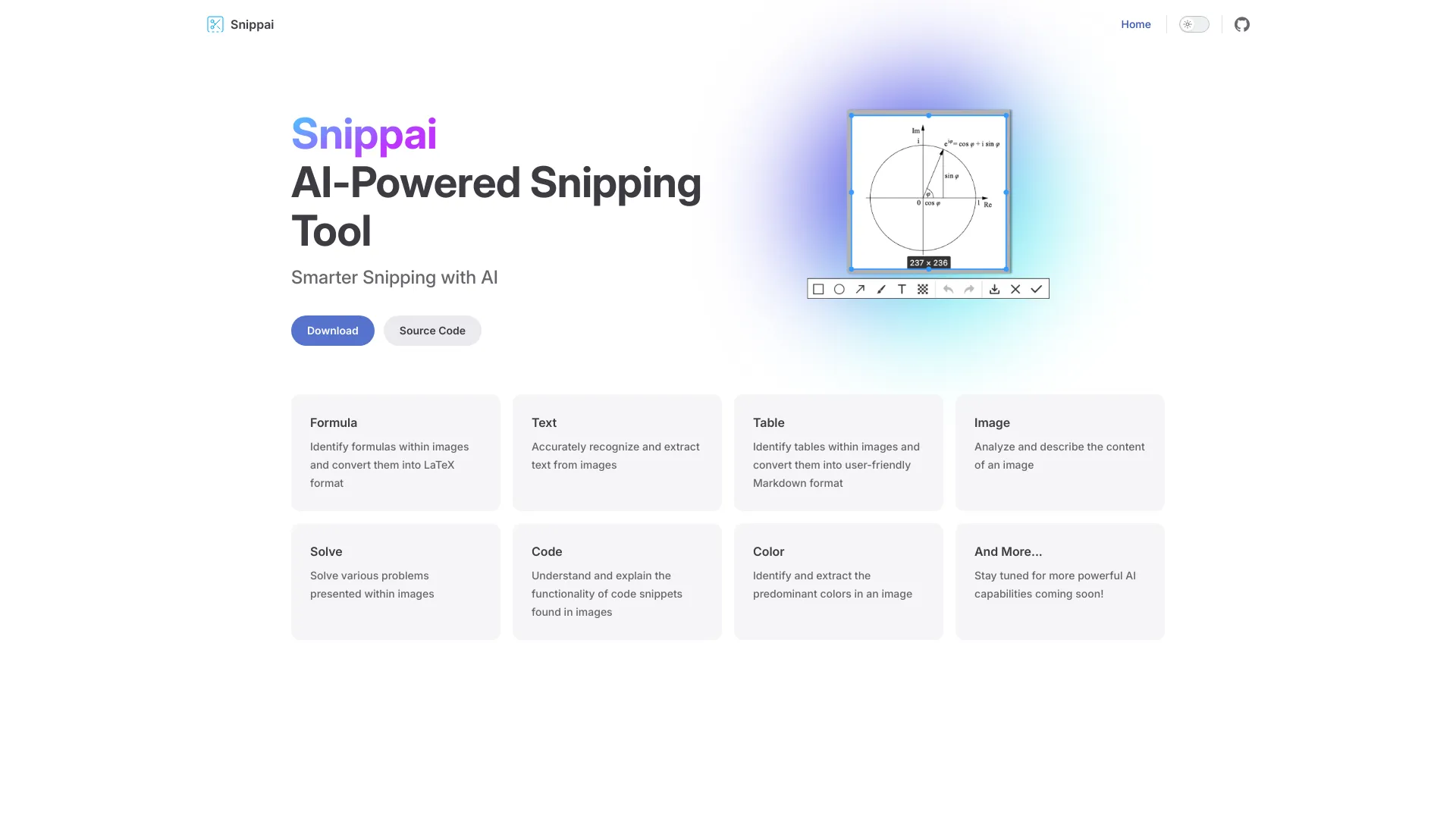Click the download/save snip icon
The image size is (1456, 819).
(995, 289)
